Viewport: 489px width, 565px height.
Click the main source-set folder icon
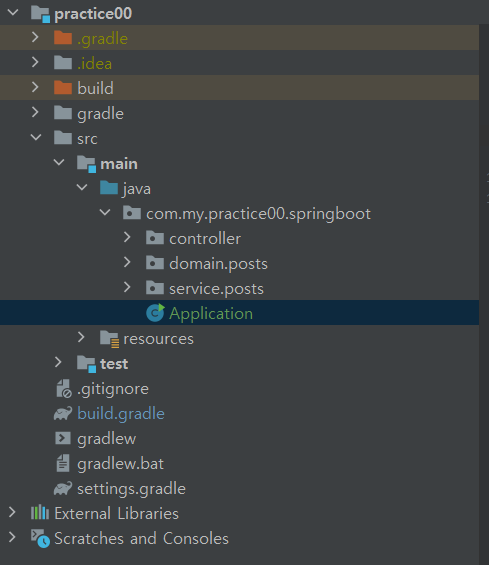pyautogui.click(x=86, y=164)
